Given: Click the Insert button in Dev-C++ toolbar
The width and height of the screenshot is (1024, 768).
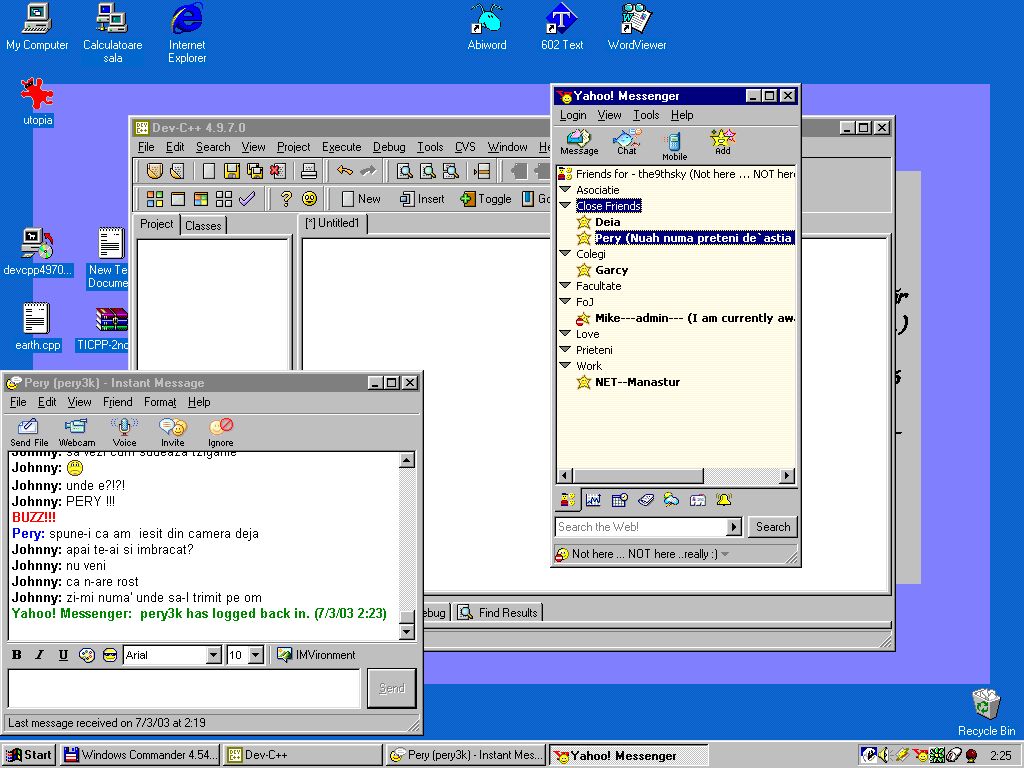Looking at the screenshot, I should pyautogui.click(x=422, y=199).
